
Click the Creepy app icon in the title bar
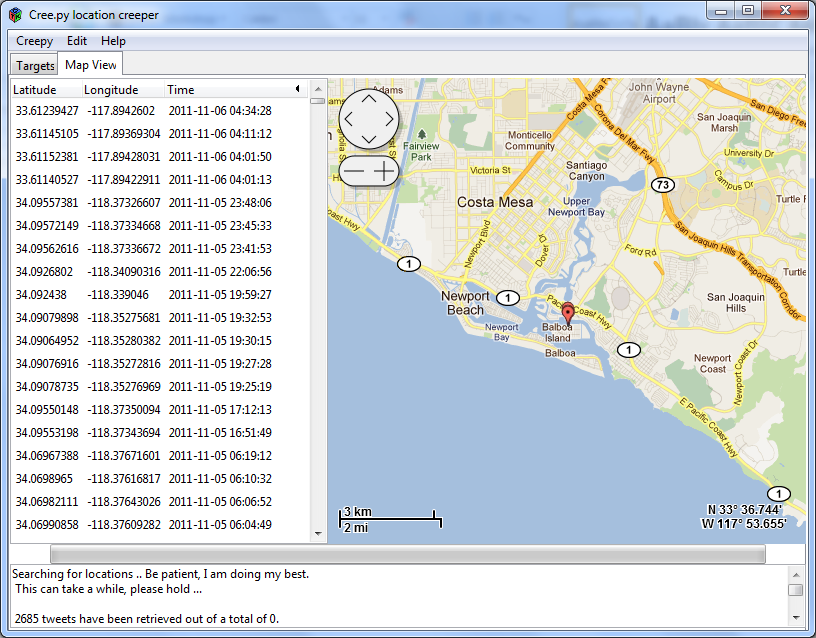tap(16, 15)
